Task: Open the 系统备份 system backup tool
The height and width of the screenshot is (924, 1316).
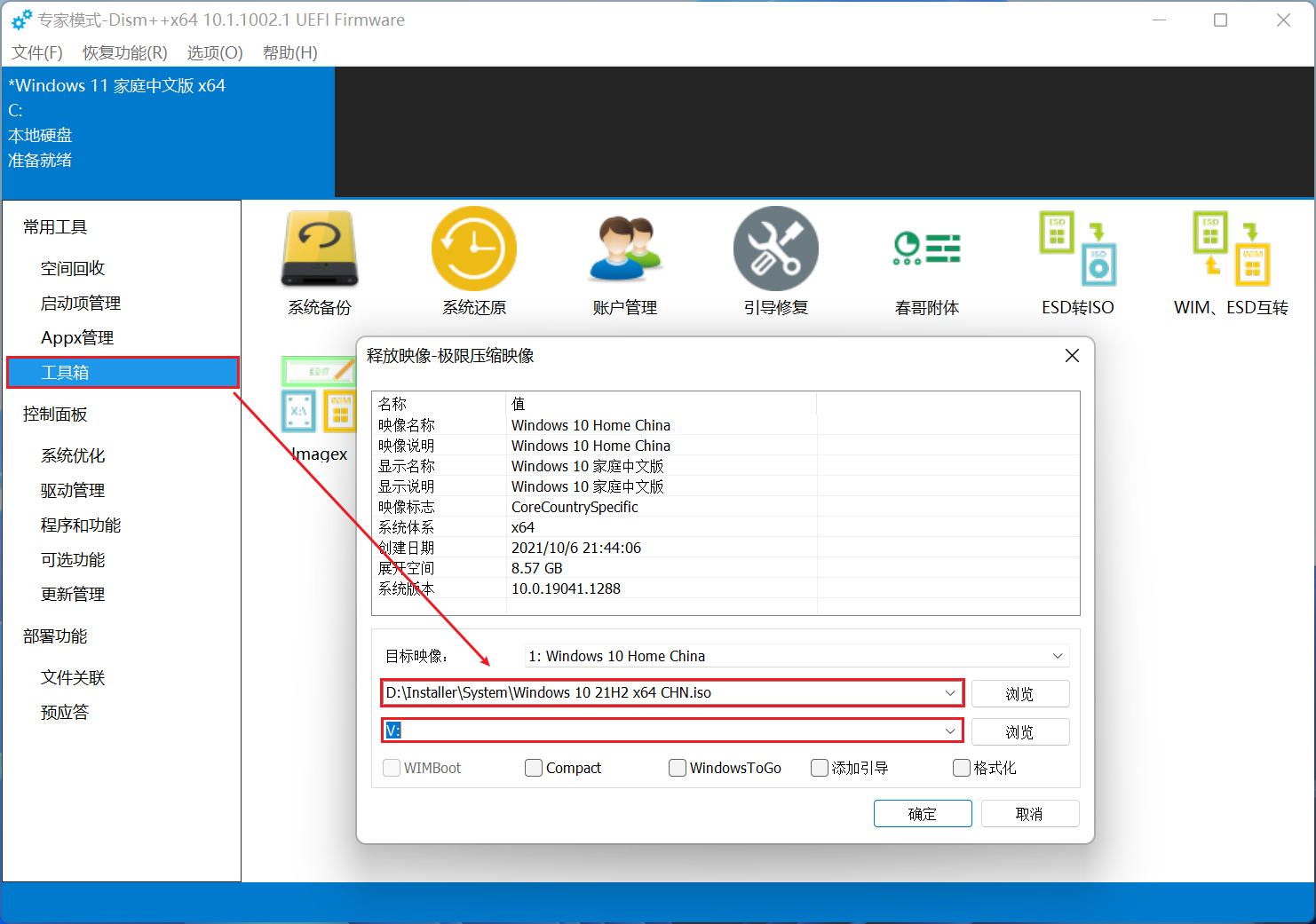Action: click(x=320, y=262)
